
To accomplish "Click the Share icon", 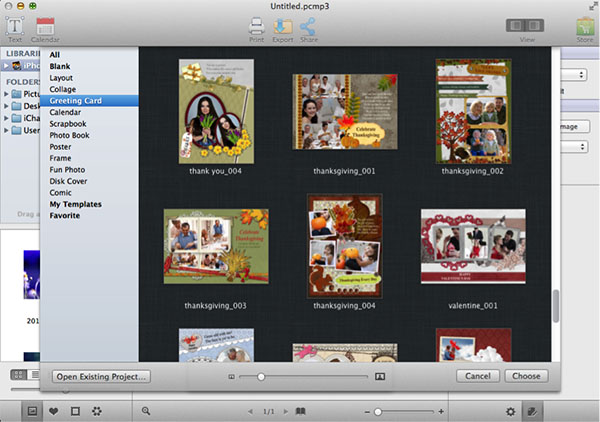I will (x=308, y=26).
